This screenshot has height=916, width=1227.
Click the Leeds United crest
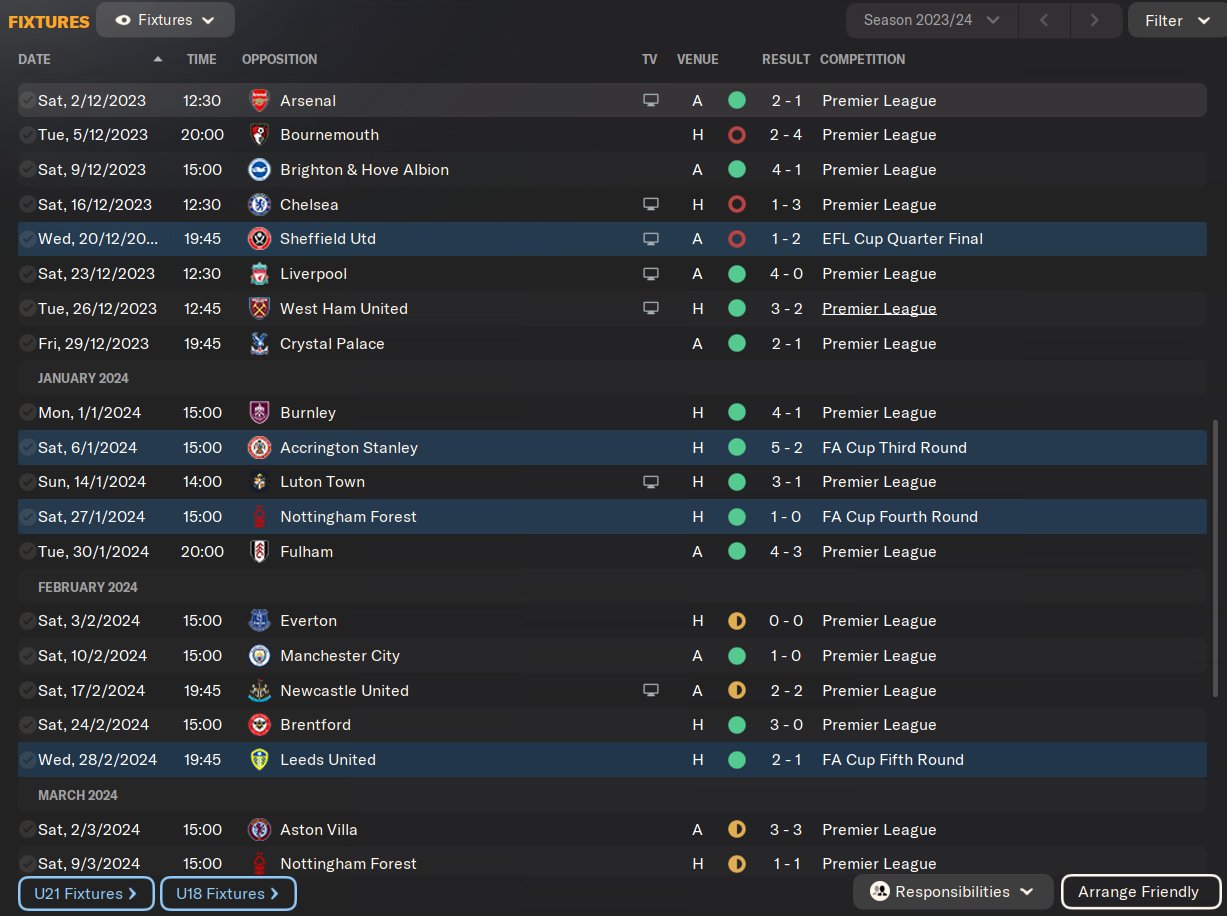pyautogui.click(x=259, y=760)
